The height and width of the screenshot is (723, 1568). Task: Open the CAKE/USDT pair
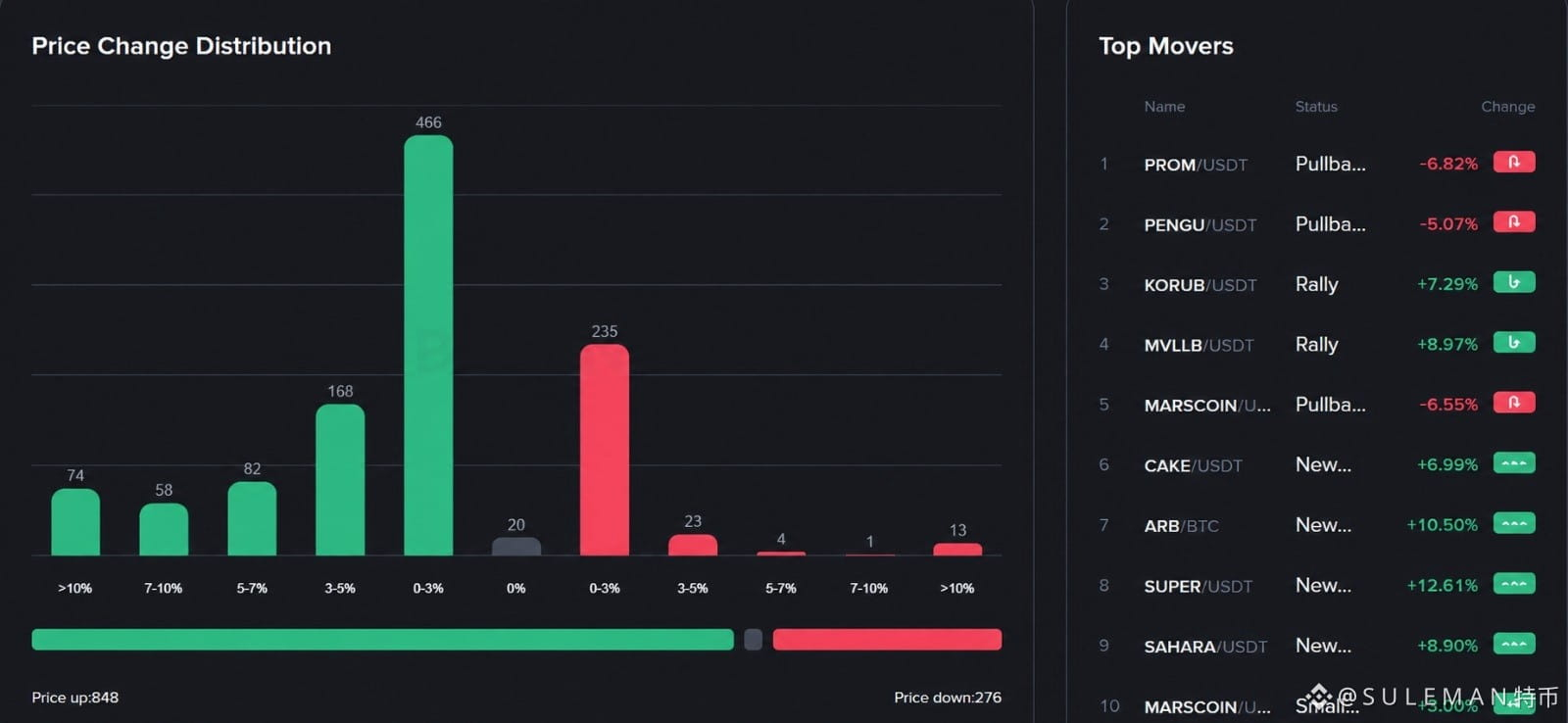pos(1193,465)
